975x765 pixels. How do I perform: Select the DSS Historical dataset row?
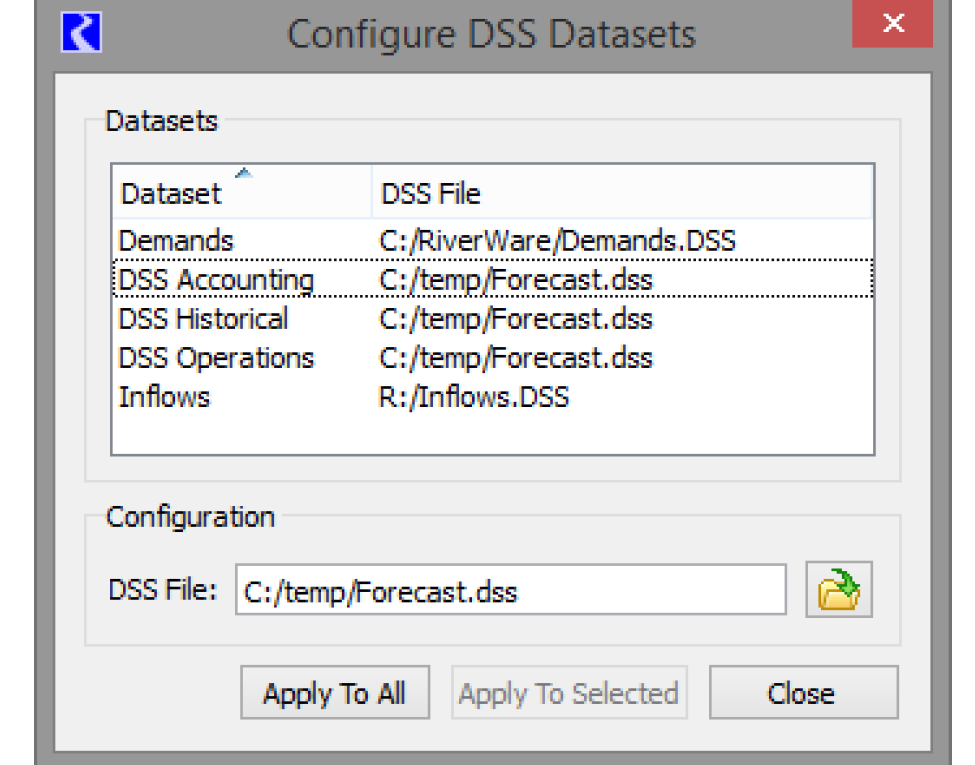coord(203,319)
